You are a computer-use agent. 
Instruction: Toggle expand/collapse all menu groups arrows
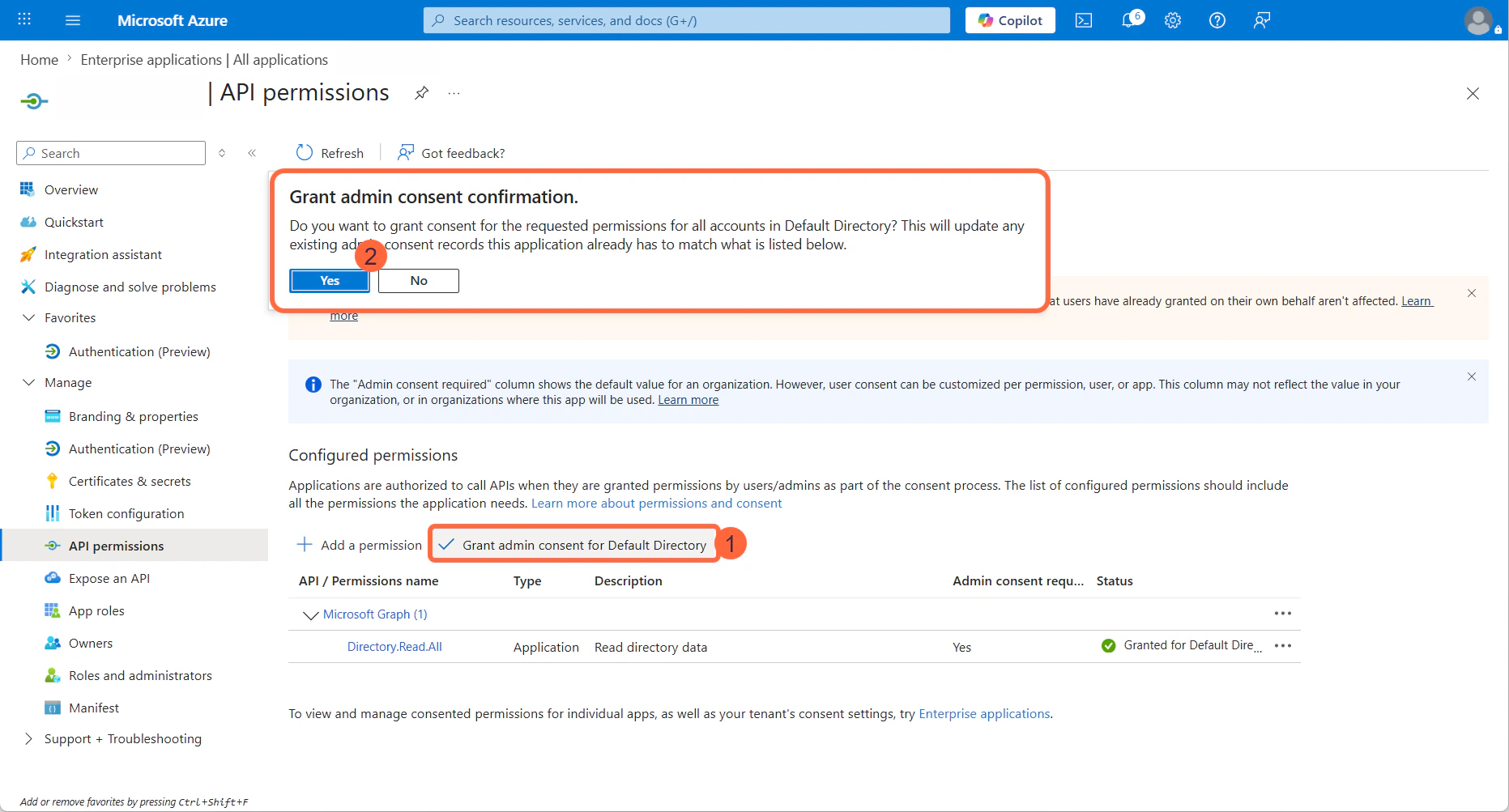tap(222, 153)
